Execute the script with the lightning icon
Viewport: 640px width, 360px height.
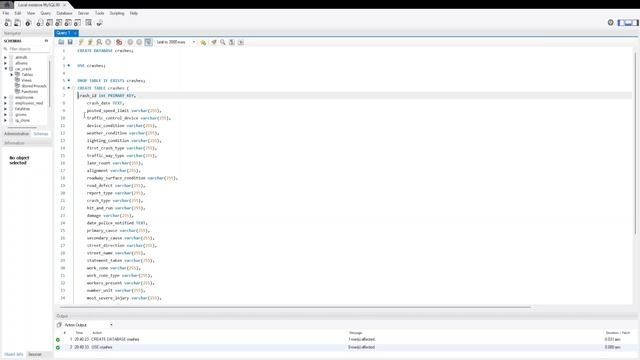click(x=81, y=42)
